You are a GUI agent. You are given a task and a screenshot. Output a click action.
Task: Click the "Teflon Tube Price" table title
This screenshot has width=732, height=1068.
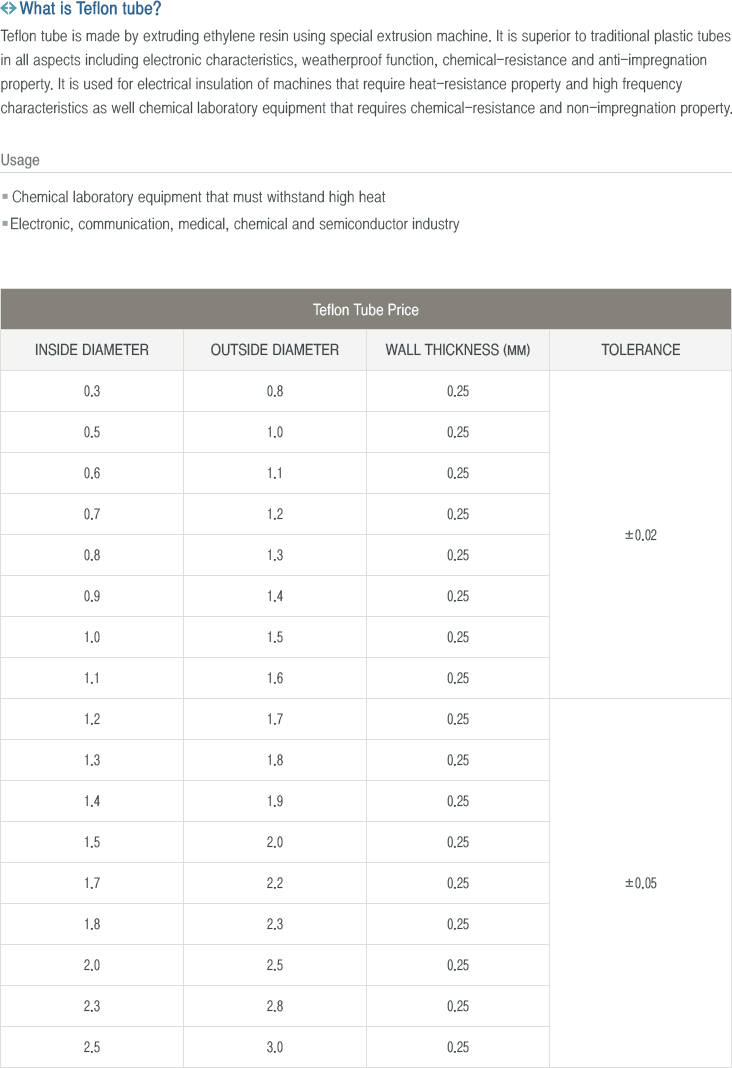pyautogui.click(x=366, y=310)
